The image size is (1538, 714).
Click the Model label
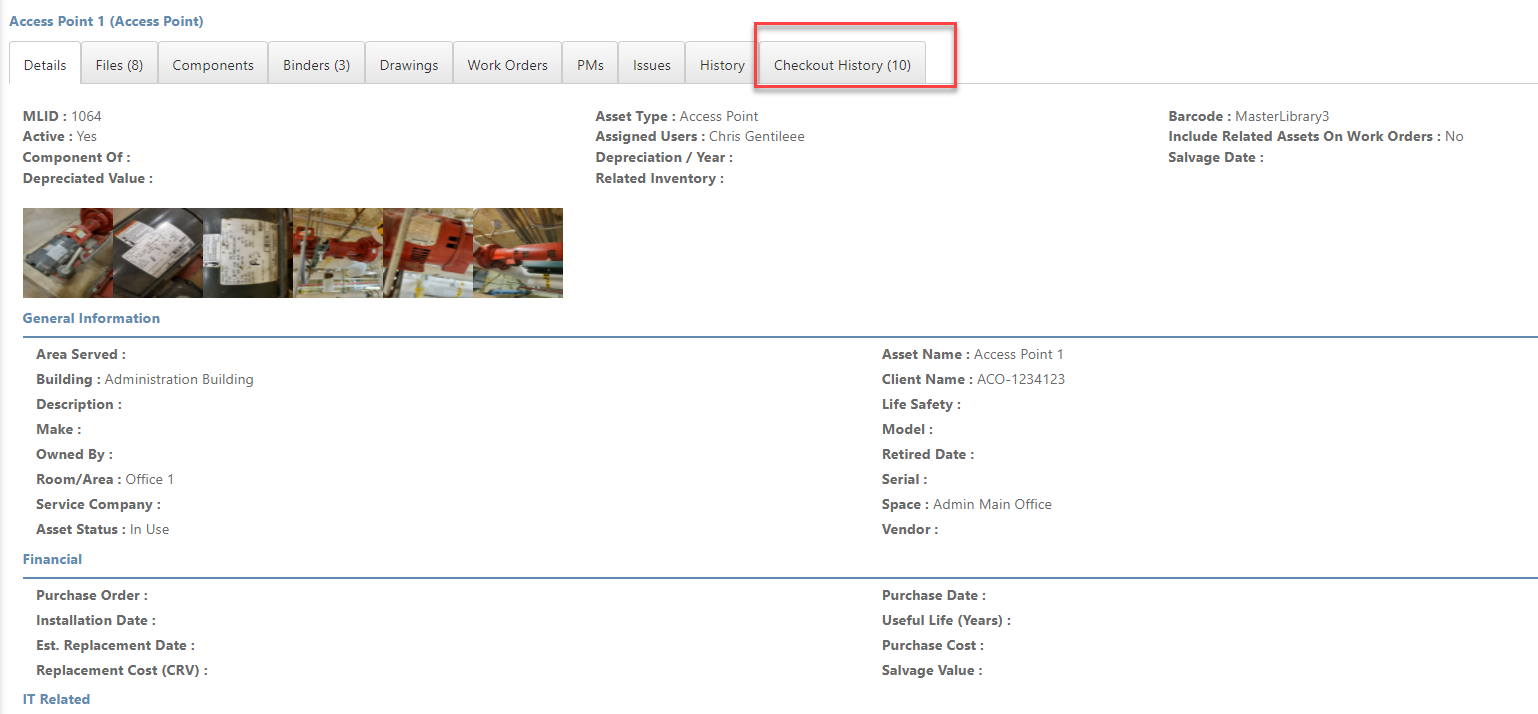[907, 429]
